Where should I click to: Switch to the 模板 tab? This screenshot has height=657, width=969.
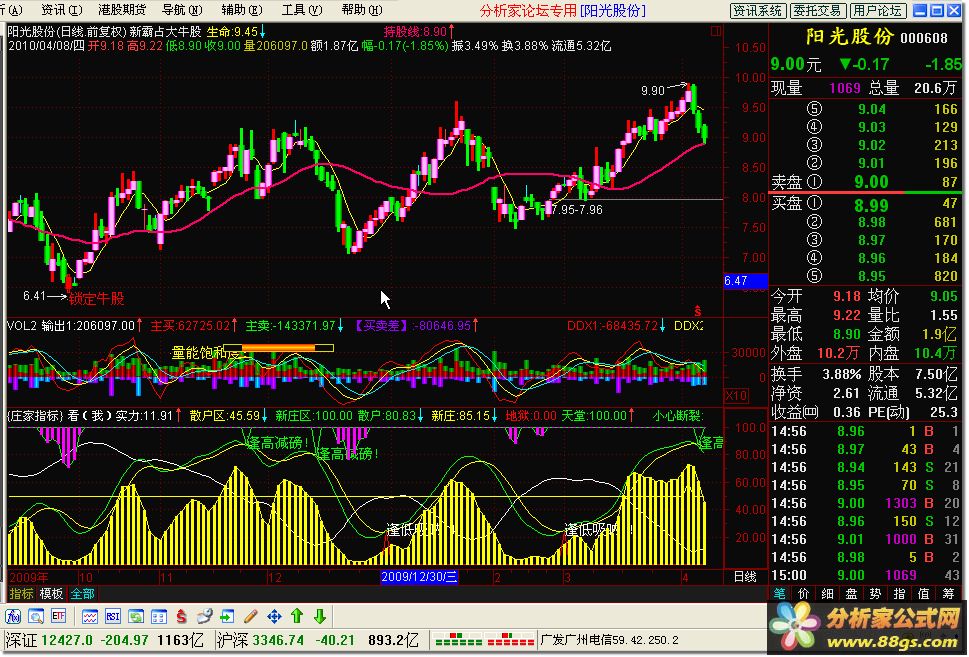click(x=51, y=593)
